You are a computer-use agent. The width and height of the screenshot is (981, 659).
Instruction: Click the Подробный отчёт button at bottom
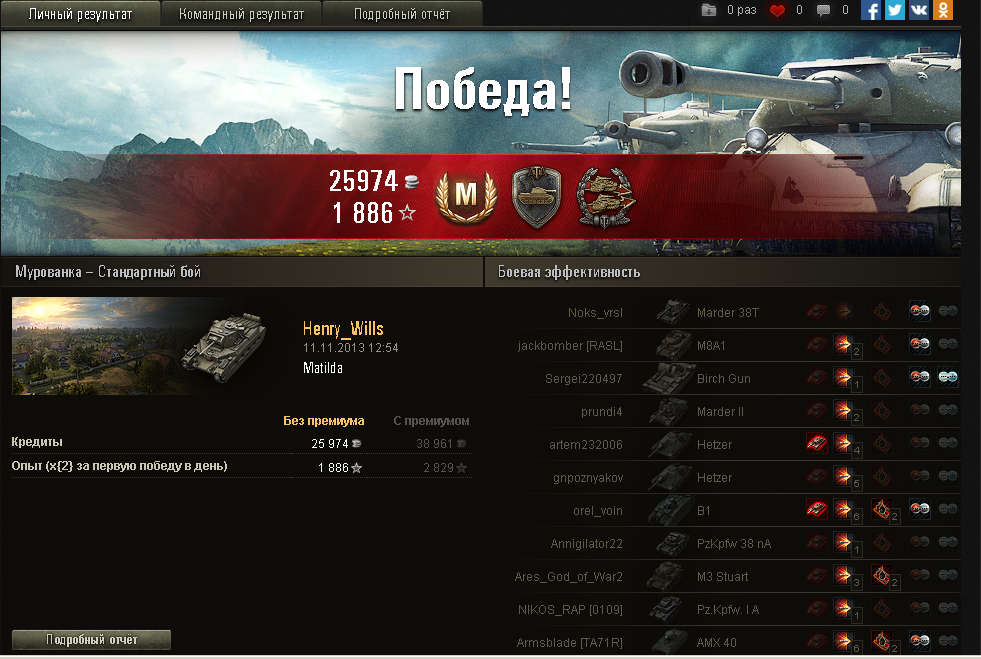click(91, 640)
